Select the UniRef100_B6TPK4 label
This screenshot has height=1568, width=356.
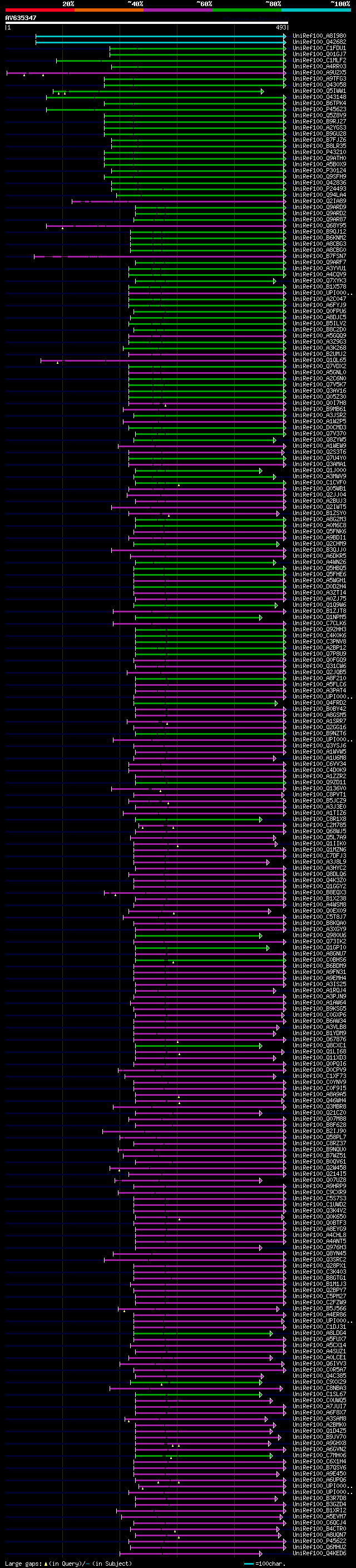pos(319,103)
